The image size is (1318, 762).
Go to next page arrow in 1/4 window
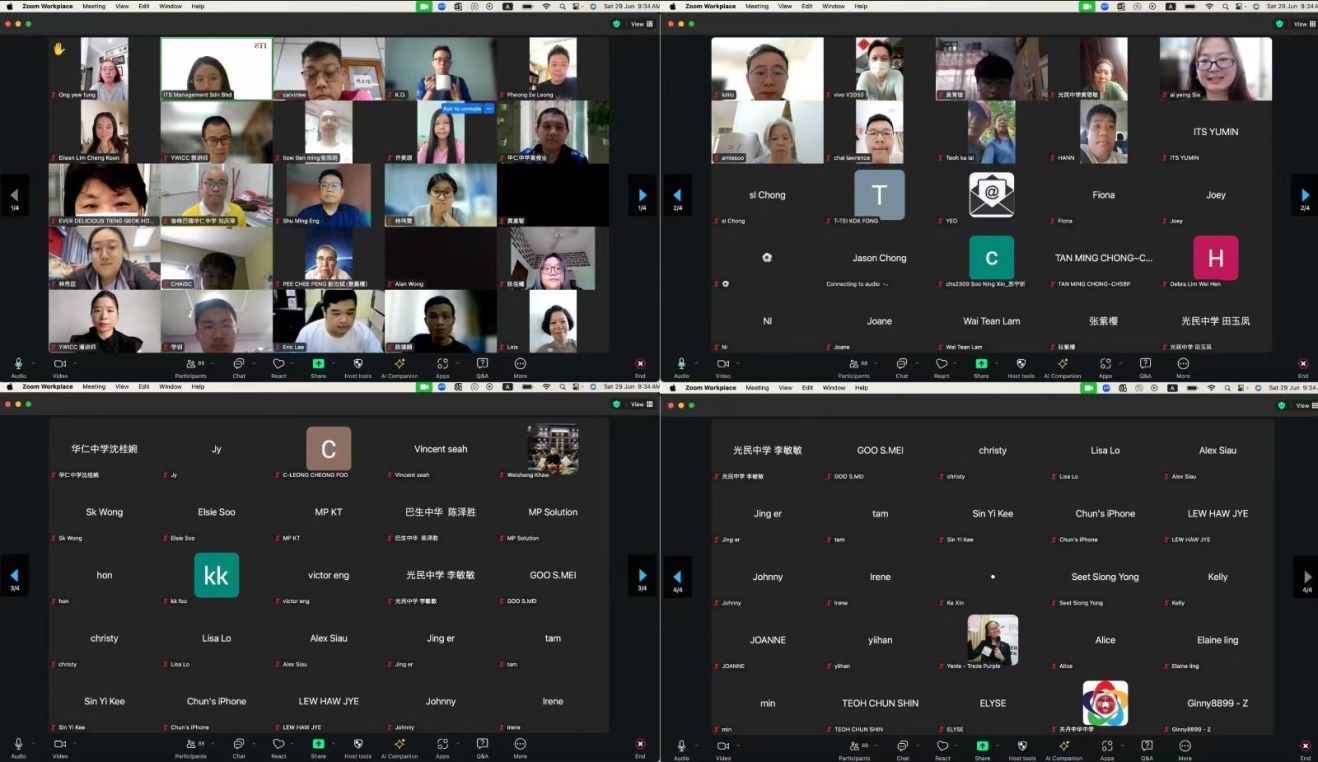coord(642,195)
